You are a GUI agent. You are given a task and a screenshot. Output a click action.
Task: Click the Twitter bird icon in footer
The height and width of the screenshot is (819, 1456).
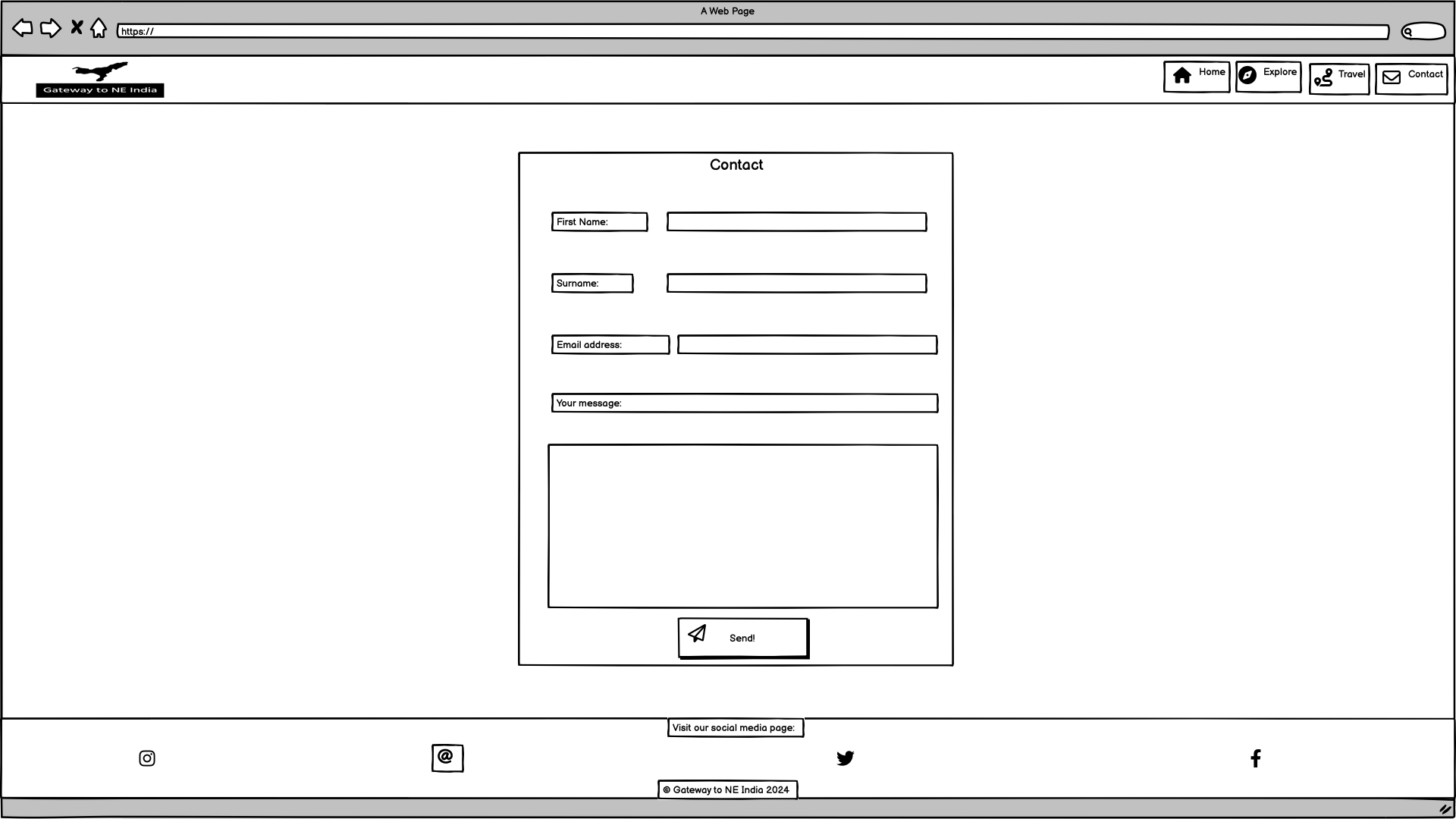click(845, 758)
